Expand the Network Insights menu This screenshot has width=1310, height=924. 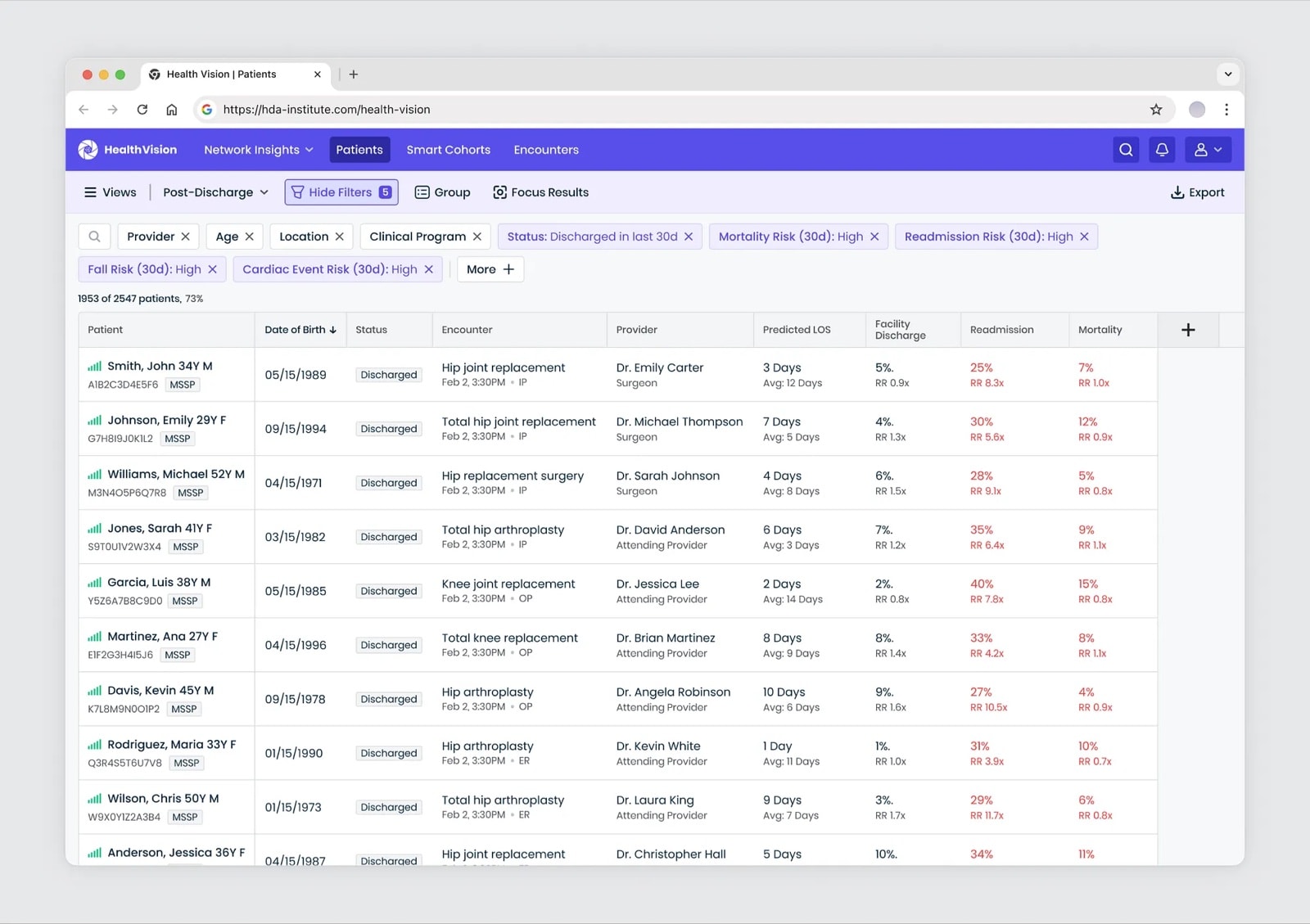[x=259, y=150]
